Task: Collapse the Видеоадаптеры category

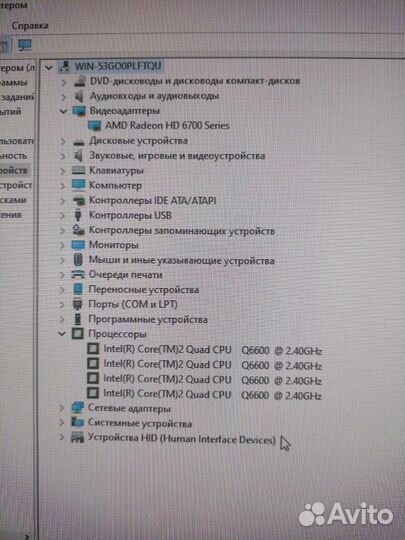Action: click(63, 111)
